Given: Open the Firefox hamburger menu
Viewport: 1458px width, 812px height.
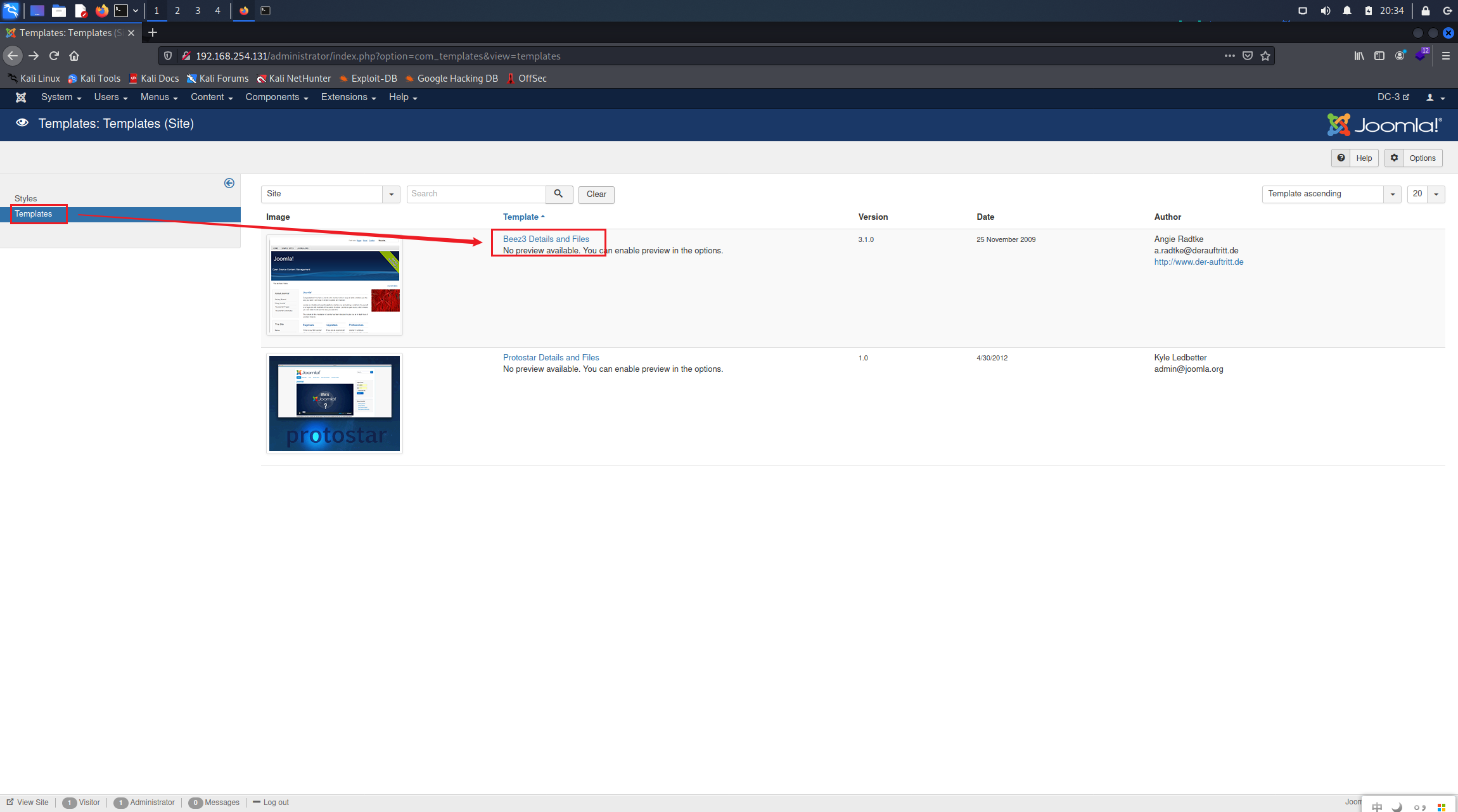Looking at the screenshot, I should [x=1445, y=56].
